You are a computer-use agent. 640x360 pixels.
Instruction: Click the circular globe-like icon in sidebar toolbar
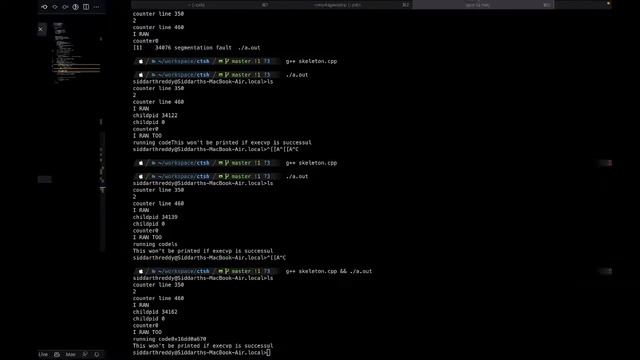coord(76,7)
